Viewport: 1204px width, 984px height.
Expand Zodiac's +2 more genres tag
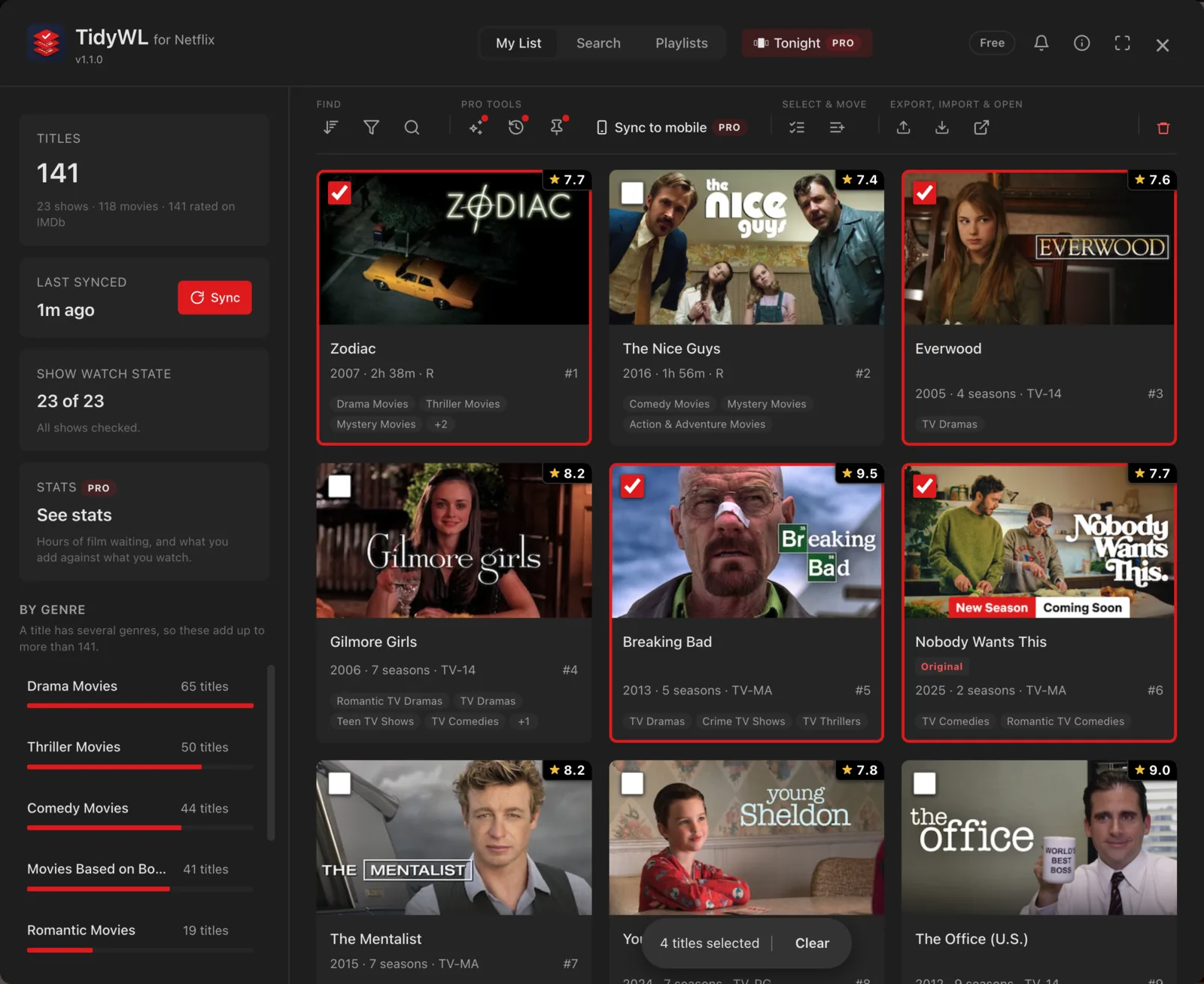[441, 424]
